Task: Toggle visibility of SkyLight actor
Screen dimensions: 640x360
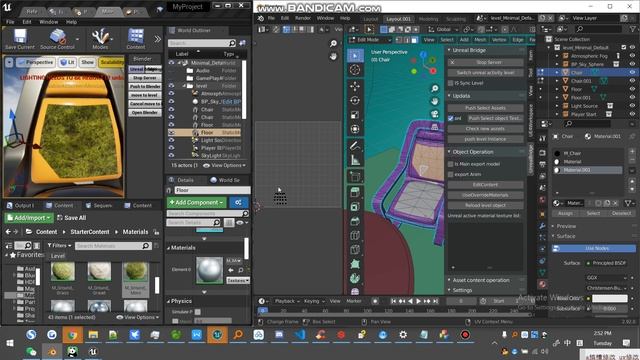Action: [171, 156]
